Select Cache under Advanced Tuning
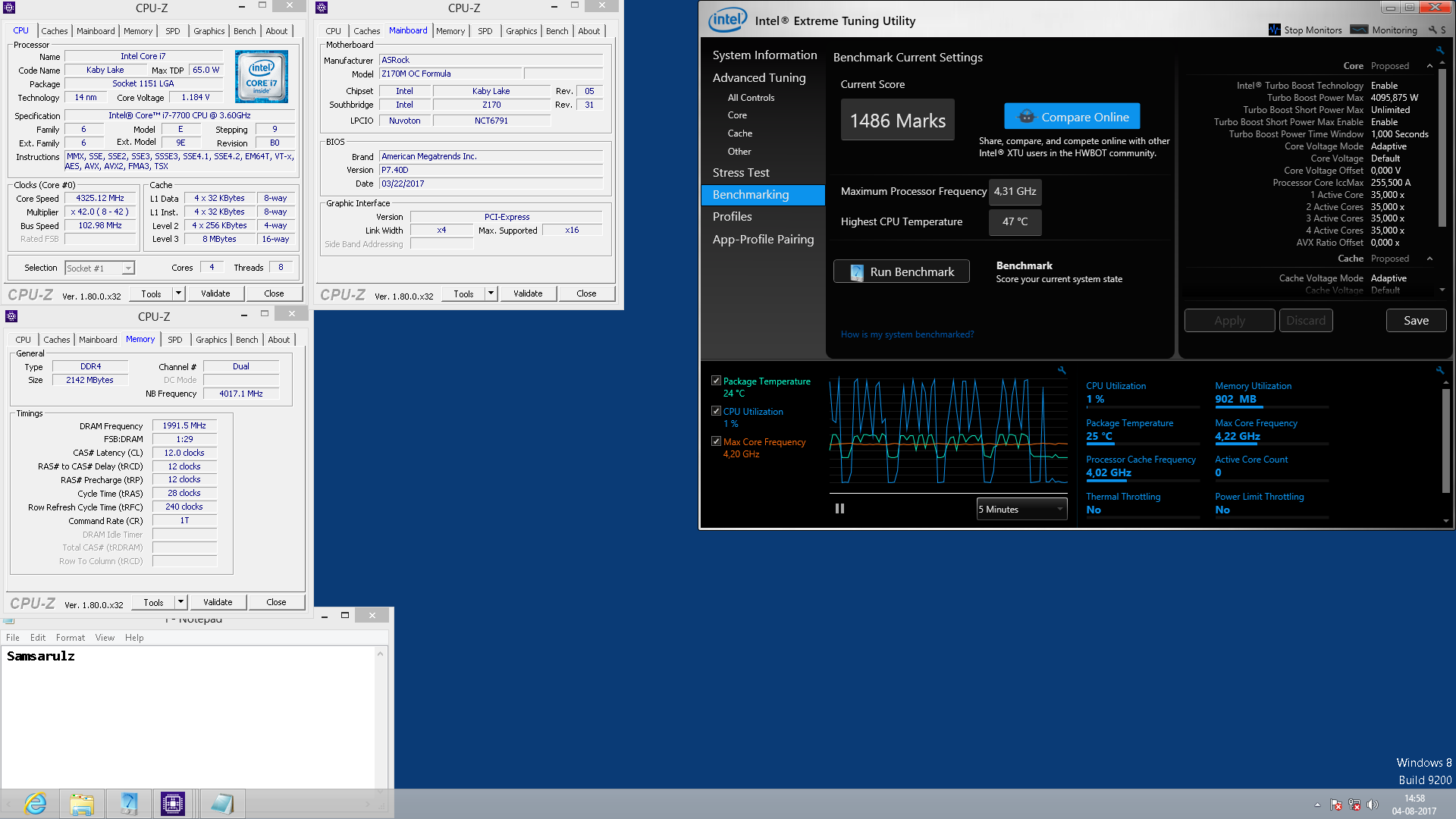Image resolution: width=1456 pixels, height=819 pixels. click(x=740, y=133)
